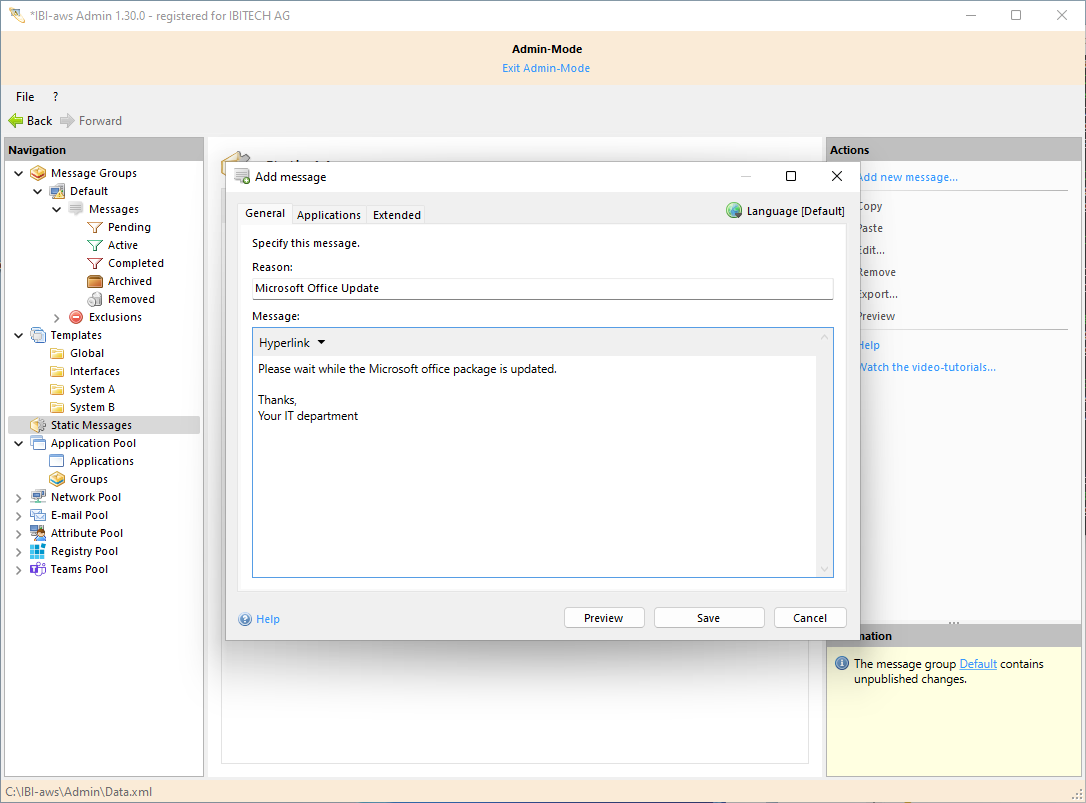Select the Teams Pool icon

pos(38,569)
